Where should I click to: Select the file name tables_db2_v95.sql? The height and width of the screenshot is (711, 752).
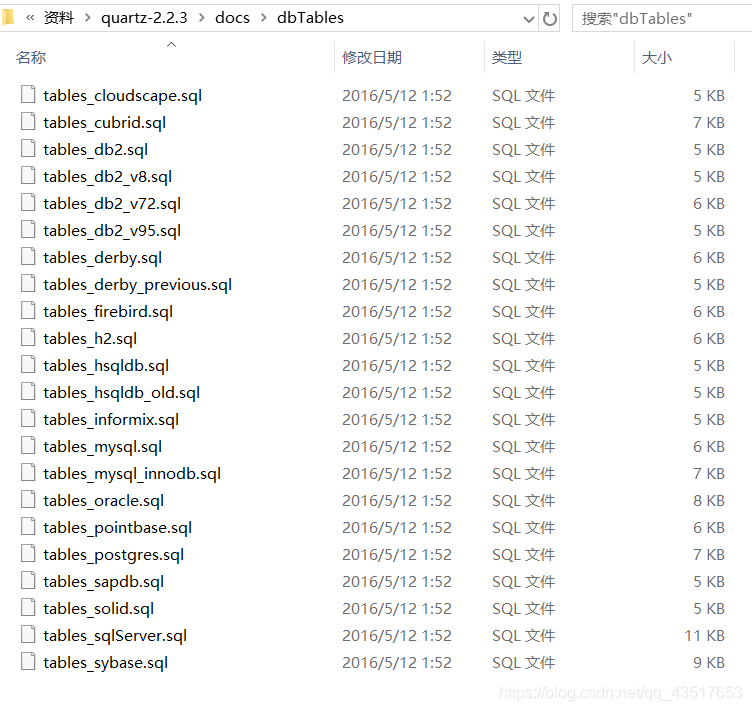point(112,231)
